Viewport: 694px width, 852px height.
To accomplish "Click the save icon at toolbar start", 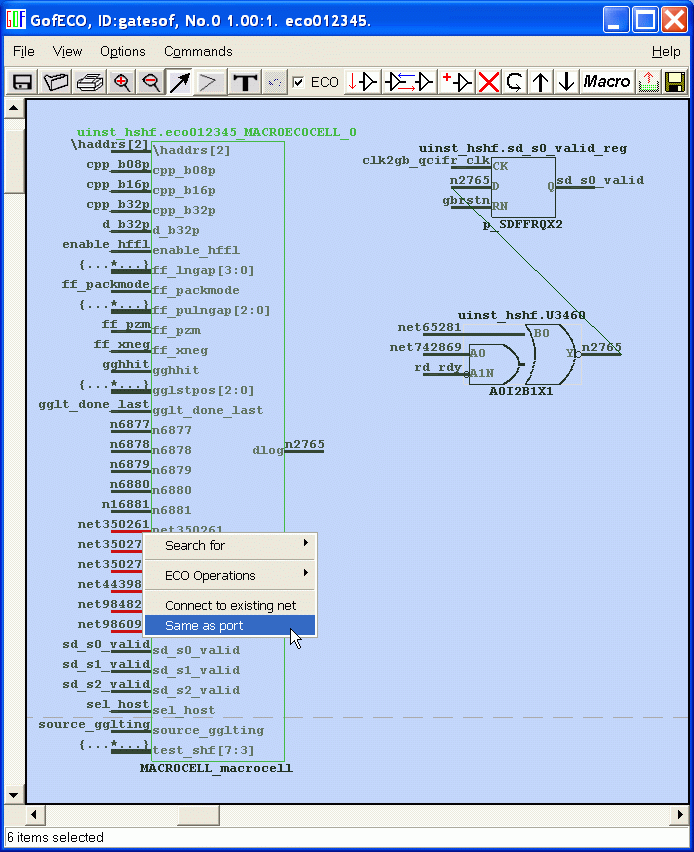I will tap(22, 82).
